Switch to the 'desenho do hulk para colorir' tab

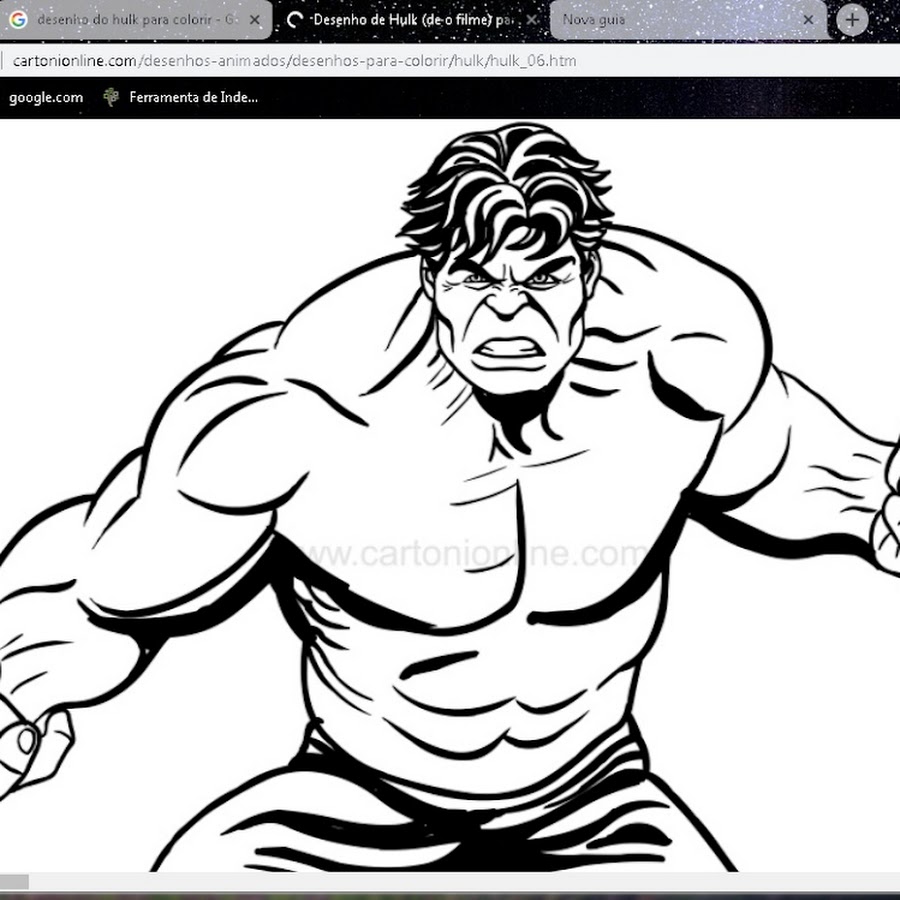click(x=135, y=20)
